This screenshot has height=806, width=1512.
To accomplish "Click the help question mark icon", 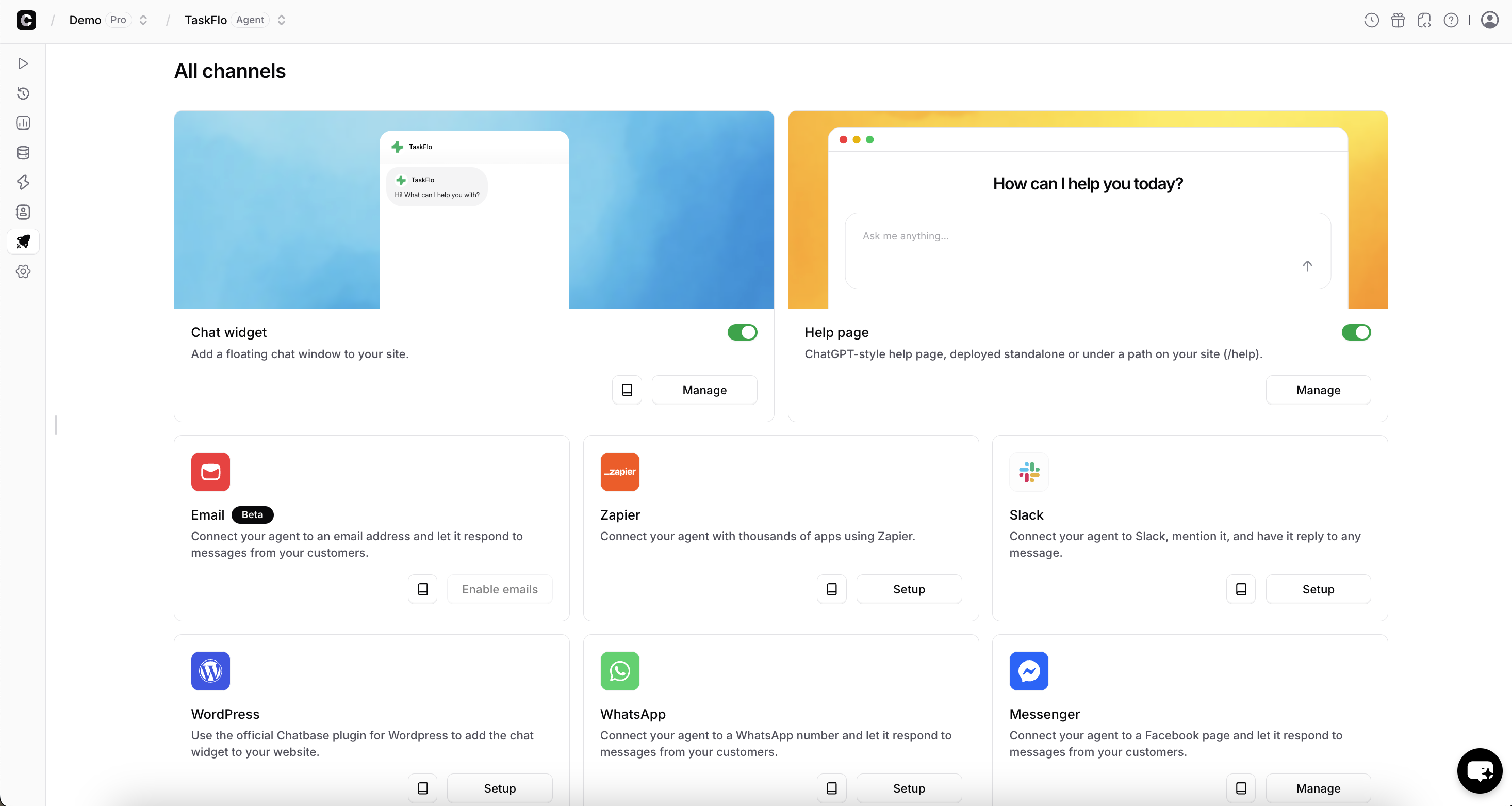I will coord(1450,20).
